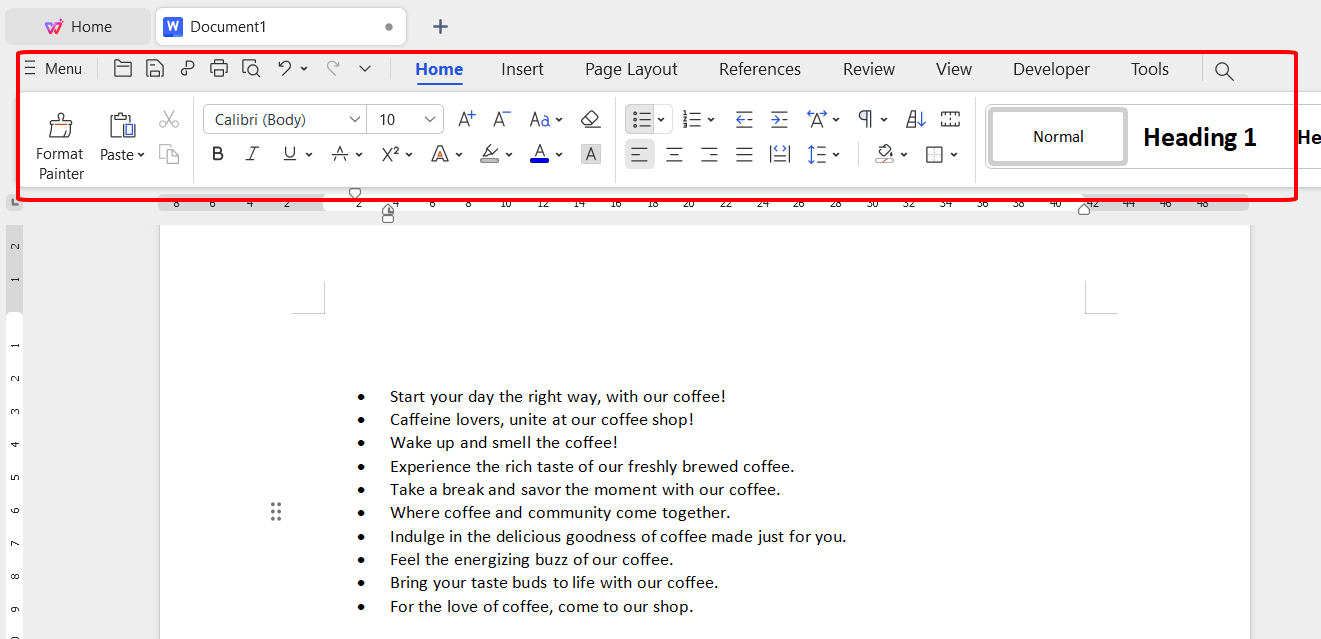Apply bold formatting to text
Image resolution: width=1321 pixels, height=639 pixels.
pyautogui.click(x=217, y=153)
